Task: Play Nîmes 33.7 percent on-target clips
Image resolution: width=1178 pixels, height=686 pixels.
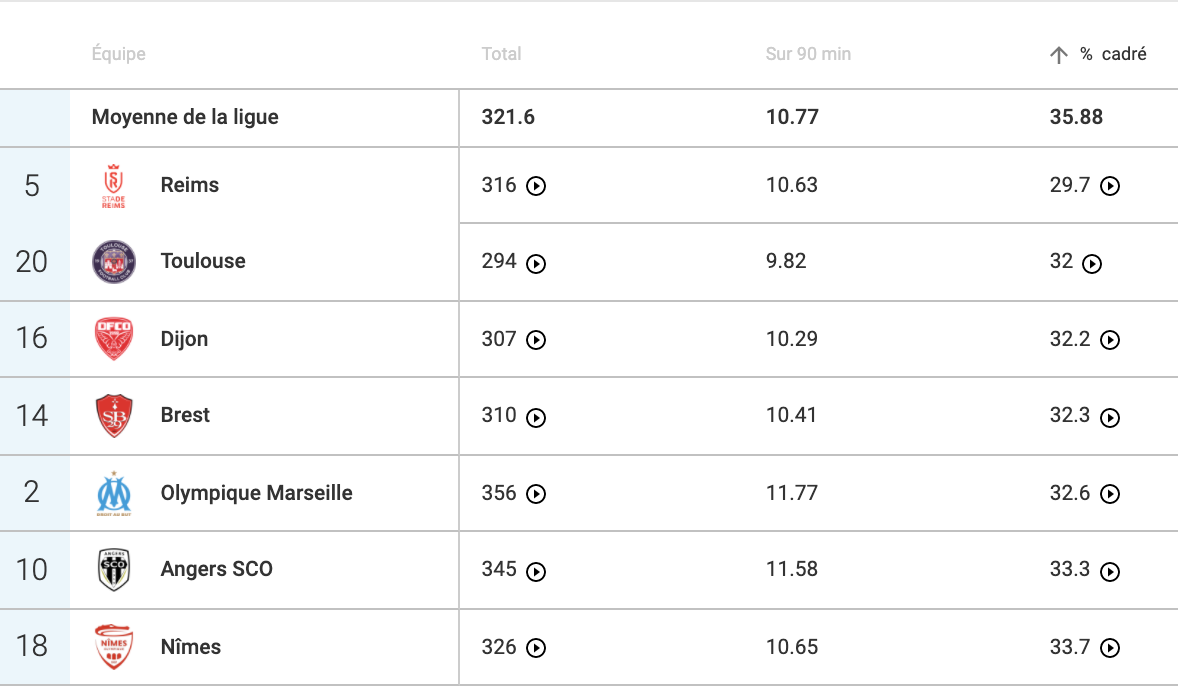Action: click(x=1110, y=648)
